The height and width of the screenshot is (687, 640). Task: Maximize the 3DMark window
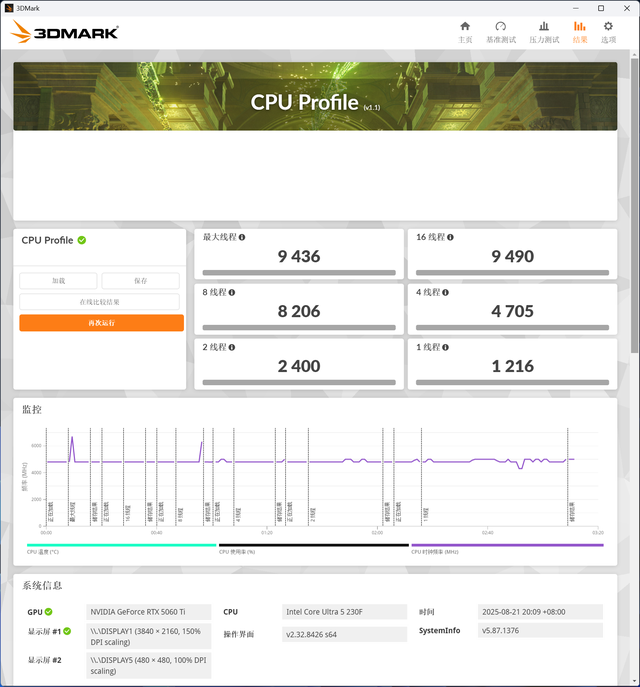tap(601, 8)
